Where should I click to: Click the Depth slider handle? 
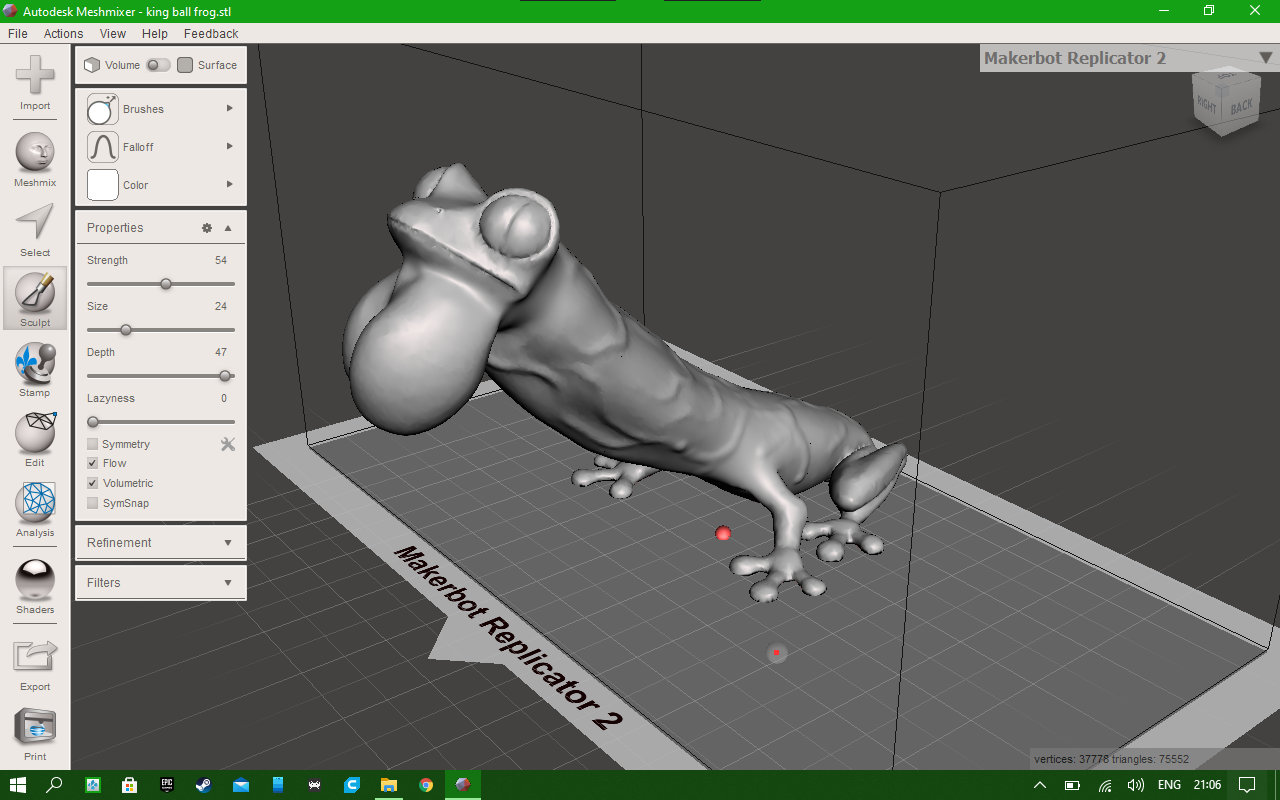225,376
